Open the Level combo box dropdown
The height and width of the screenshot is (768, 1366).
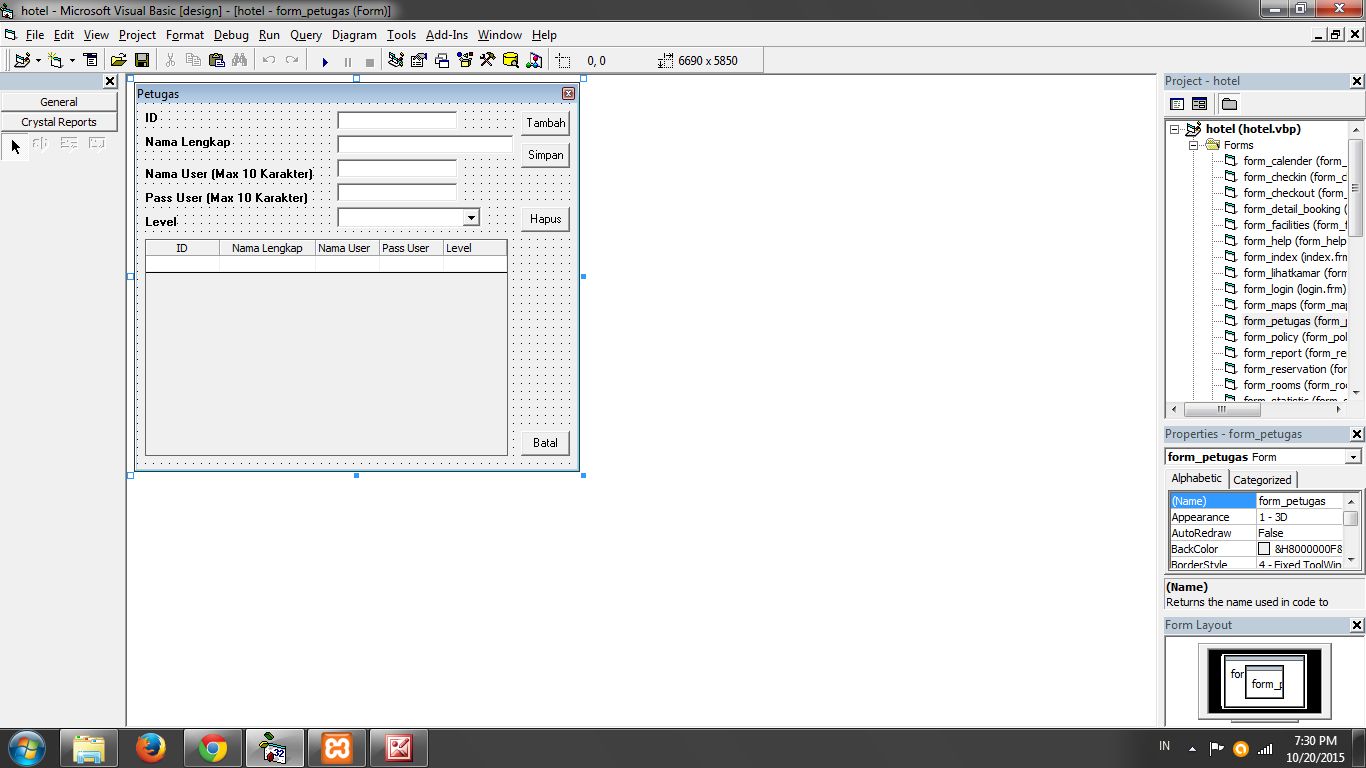tap(470, 217)
